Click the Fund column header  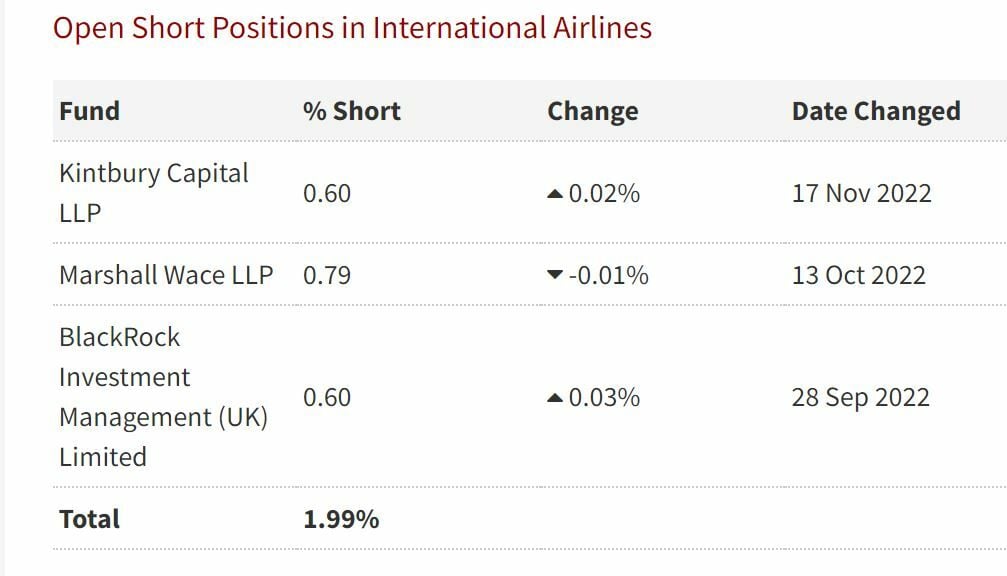click(89, 110)
